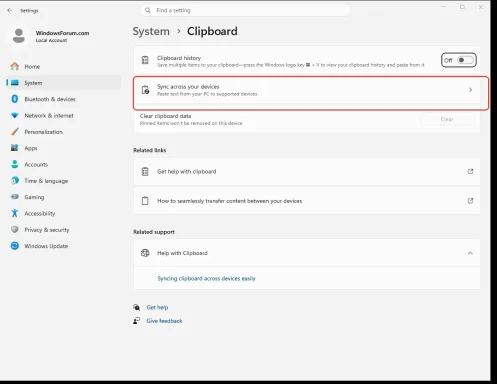Open Syncing clipboard across devices easily link
Viewport: 497px width, 384px height.
206,278
